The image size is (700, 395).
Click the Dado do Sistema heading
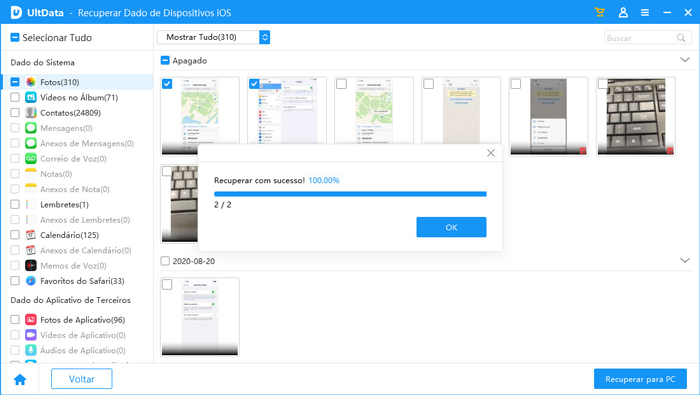42,62
